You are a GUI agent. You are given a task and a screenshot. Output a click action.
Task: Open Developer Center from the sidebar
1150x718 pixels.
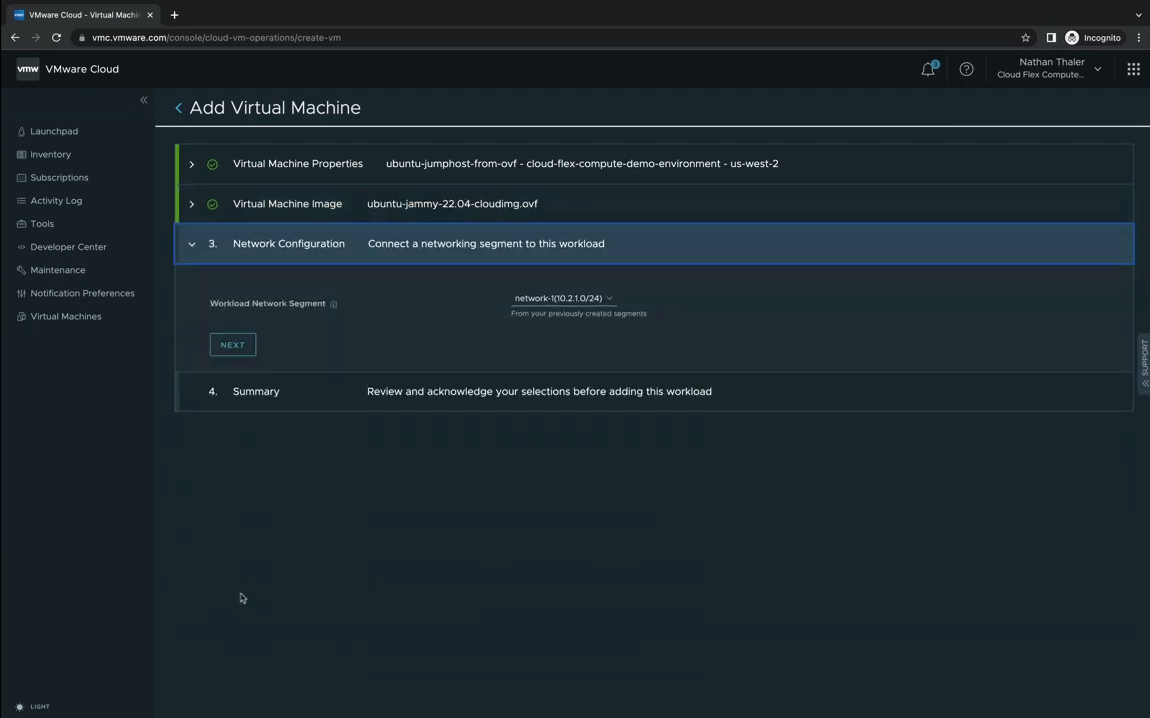(x=68, y=247)
